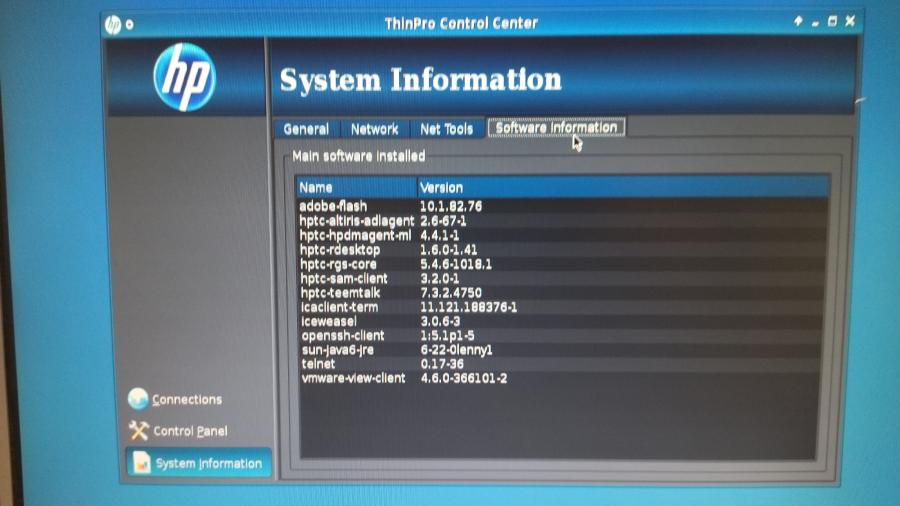Click the version value 11.121.188376-1
Screen dimensions: 900x506
(x=468, y=307)
